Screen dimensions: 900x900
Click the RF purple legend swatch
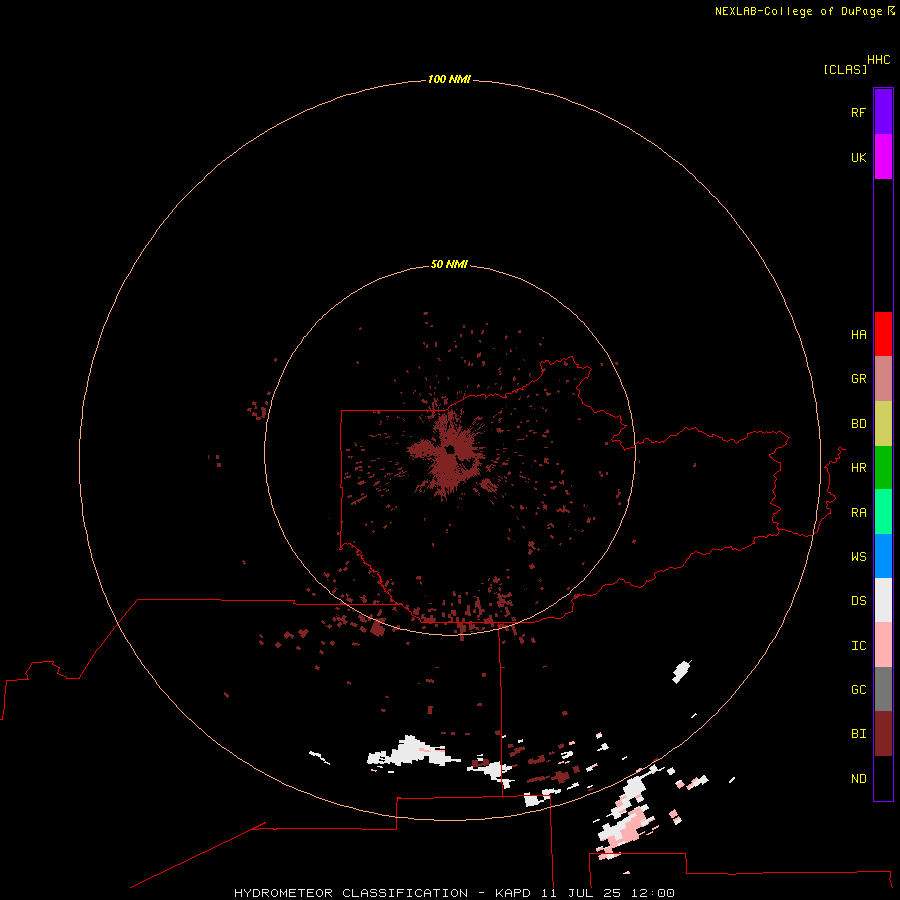(883, 112)
